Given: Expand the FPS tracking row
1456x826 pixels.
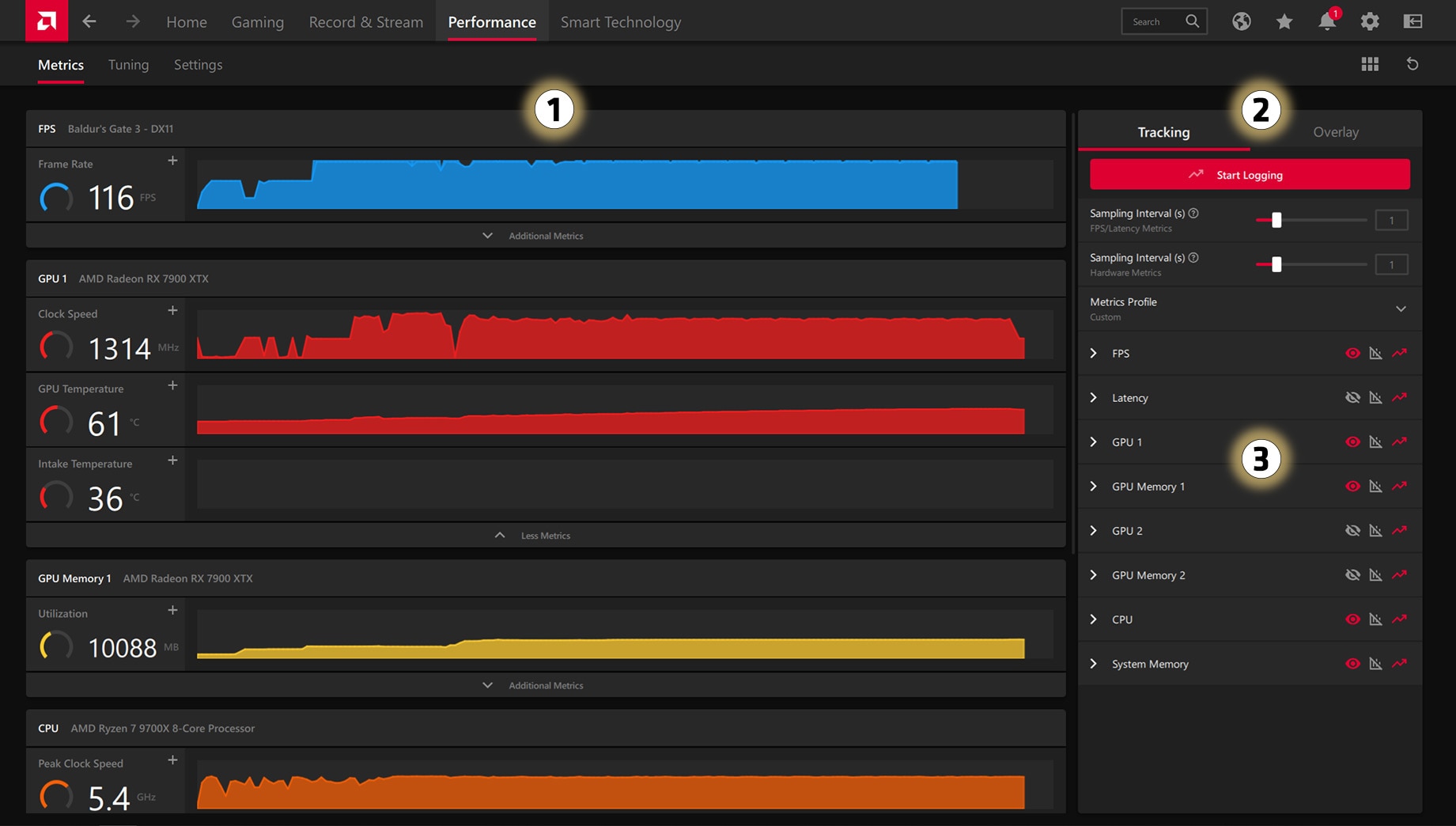Looking at the screenshot, I should pyautogui.click(x=1094, y=353).
